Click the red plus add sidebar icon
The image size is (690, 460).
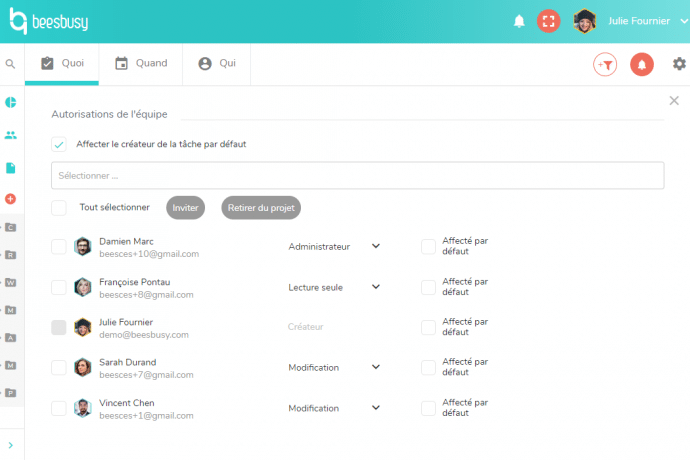pos(11,199)
